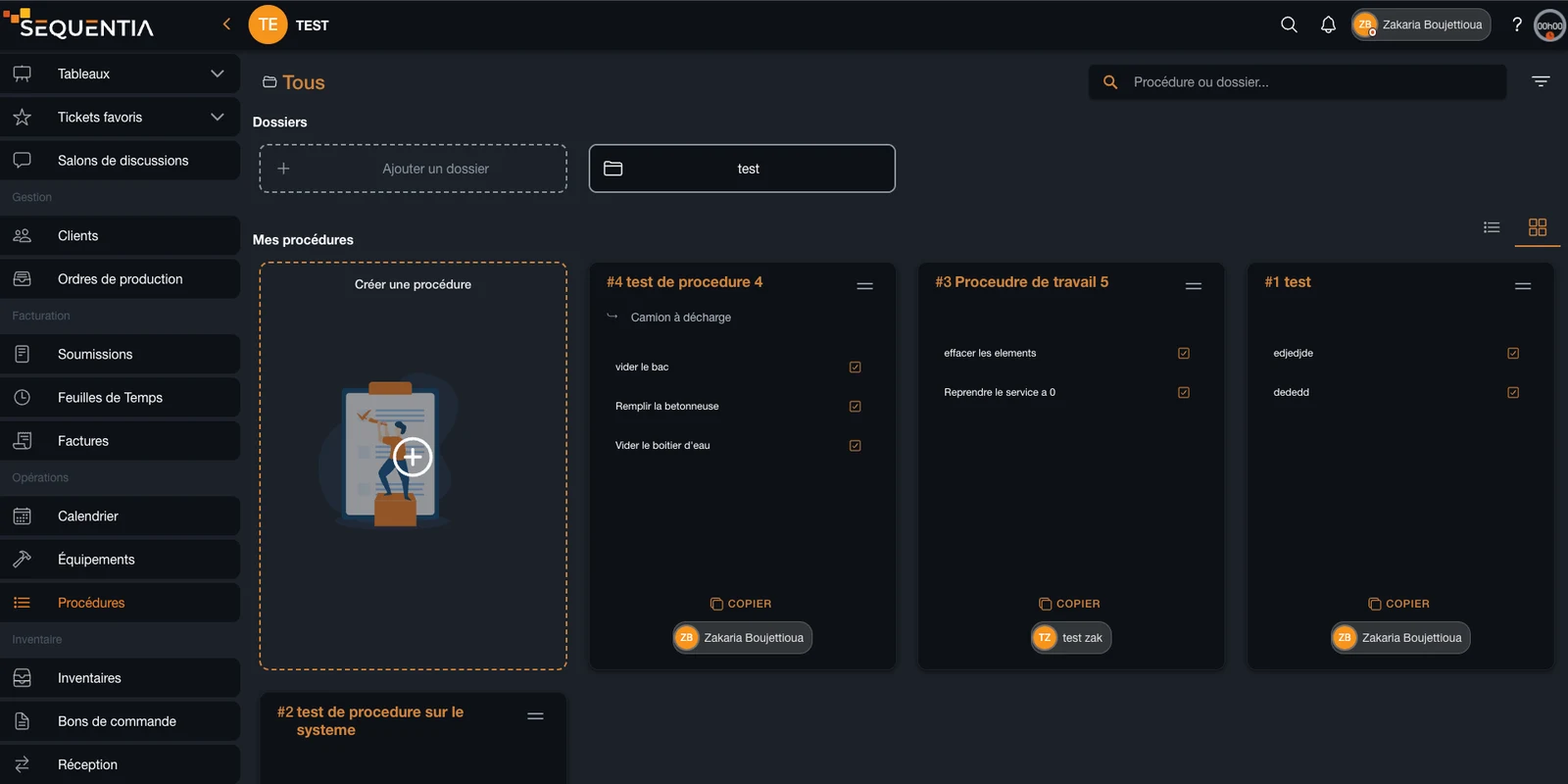
Task: Open menu of procedure #4 card
Action: click(864, 286)
